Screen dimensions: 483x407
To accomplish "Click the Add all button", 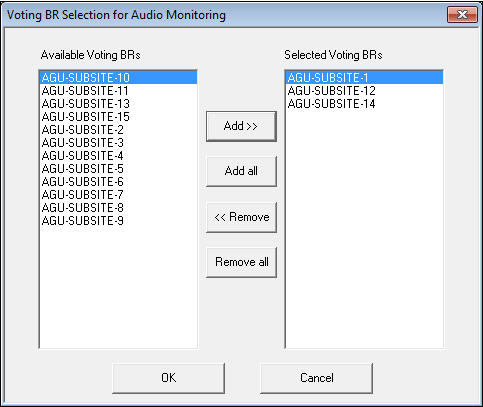I will point(241,171).
